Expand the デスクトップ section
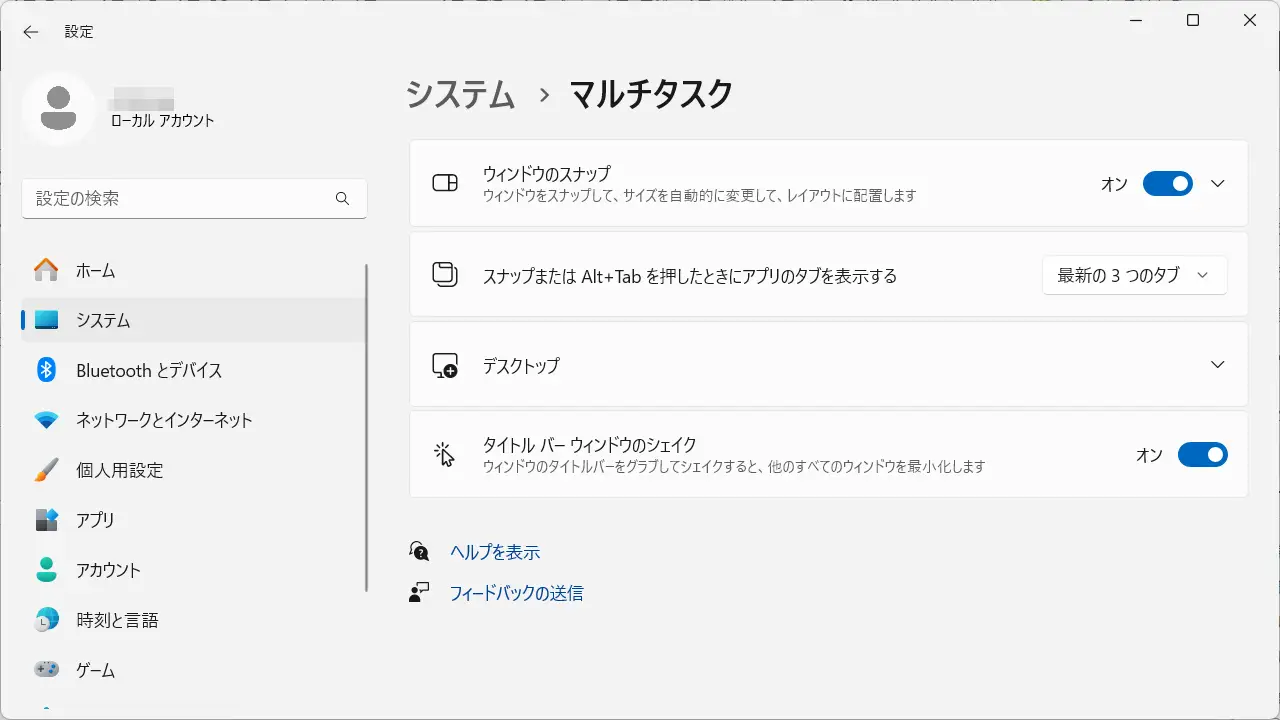 point(1217,365)
